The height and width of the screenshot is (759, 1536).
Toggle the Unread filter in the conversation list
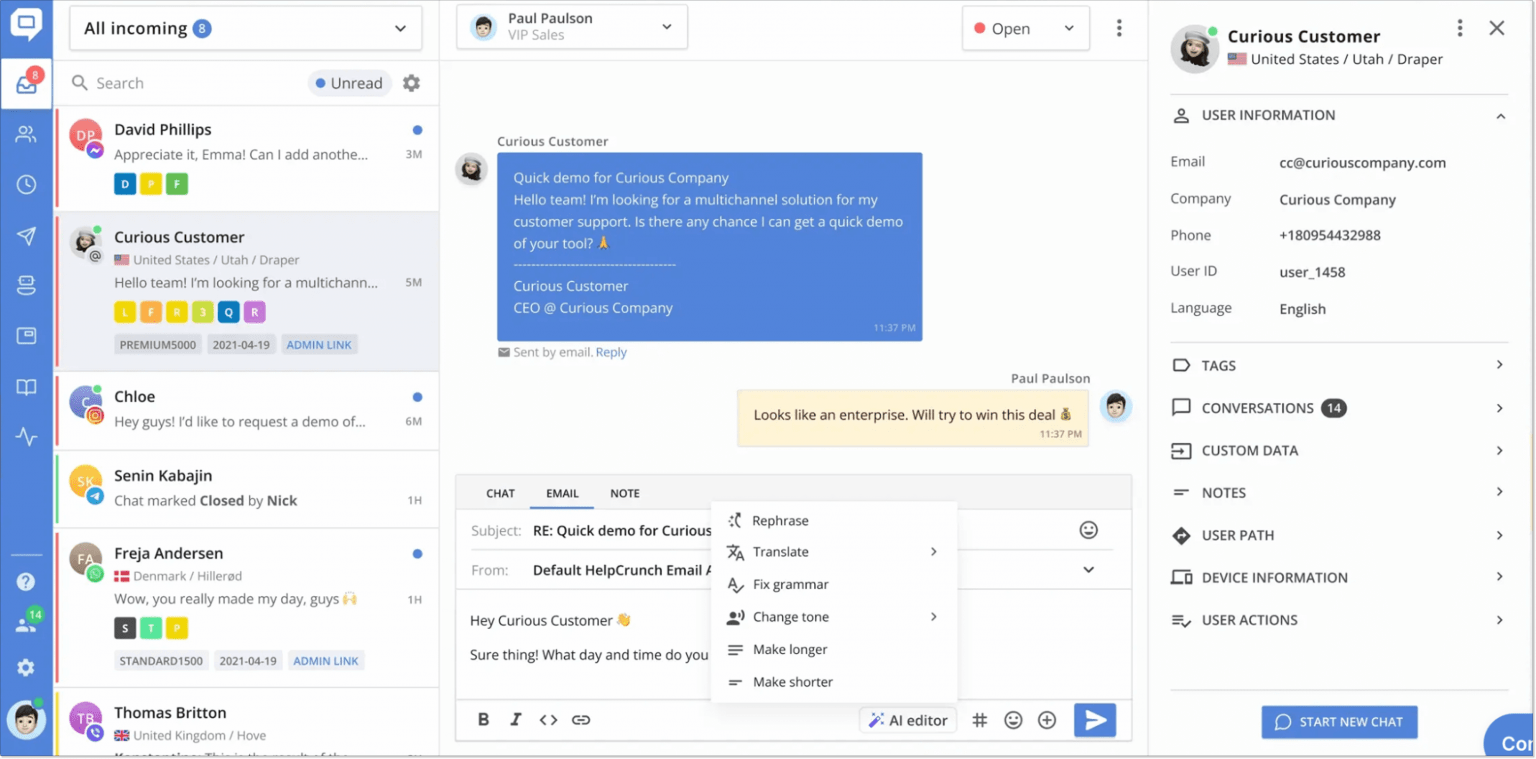coord(348,83)
